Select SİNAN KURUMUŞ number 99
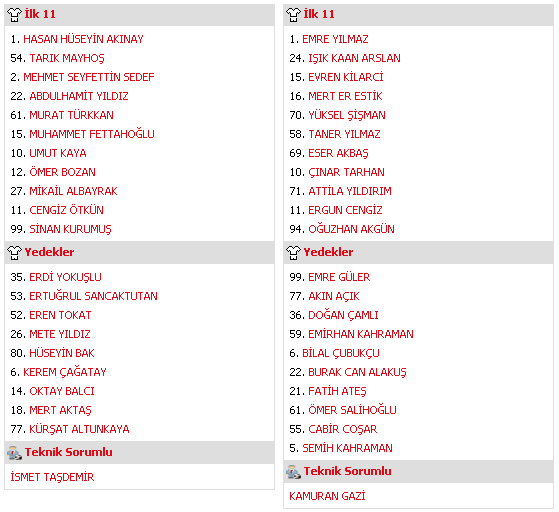The image size is (559, 512). click(70, 229)
